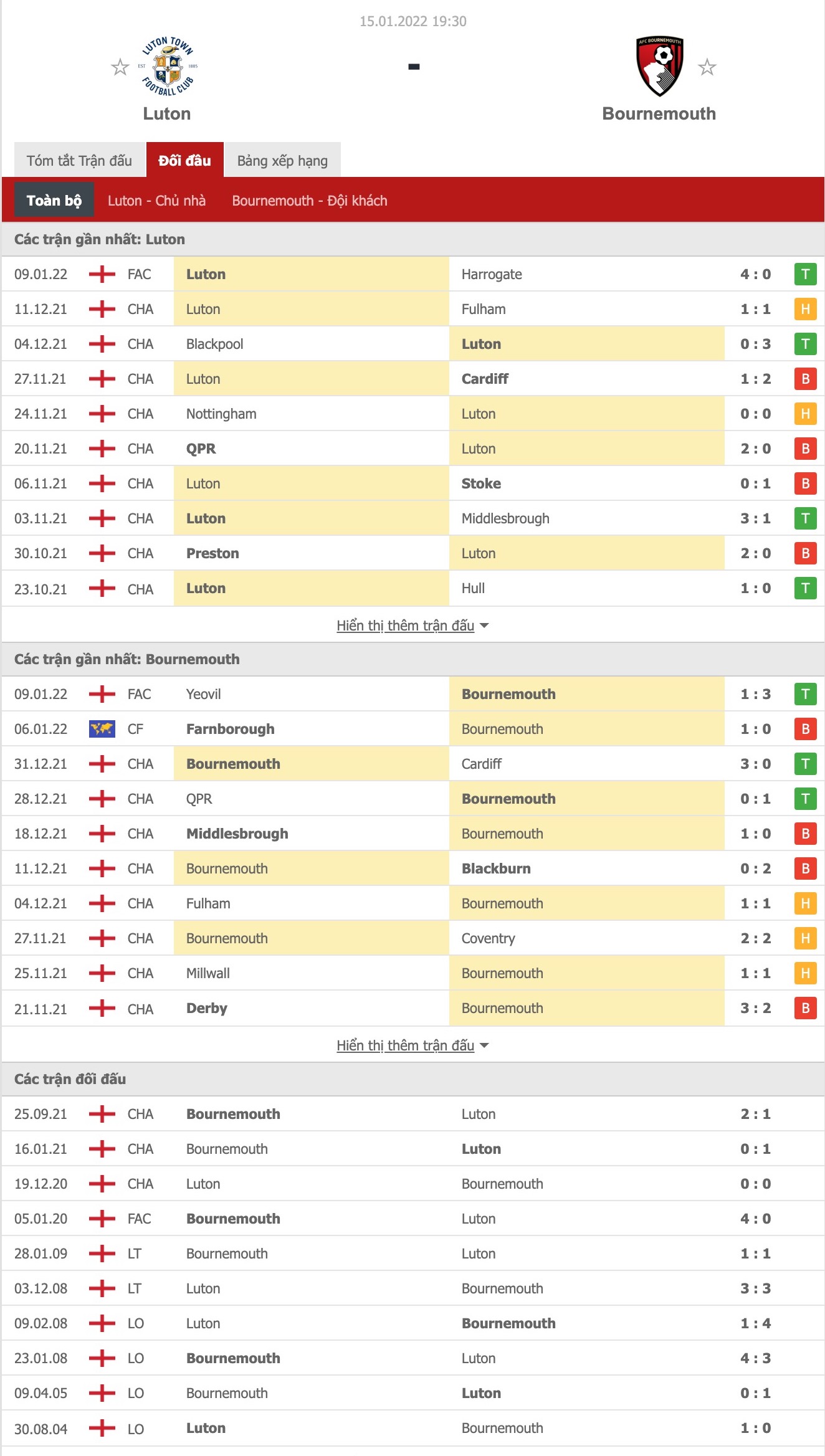Click the 0:1 score on 09.04.05 row
Screen dimensions: 825x1456
[755, 1393]
